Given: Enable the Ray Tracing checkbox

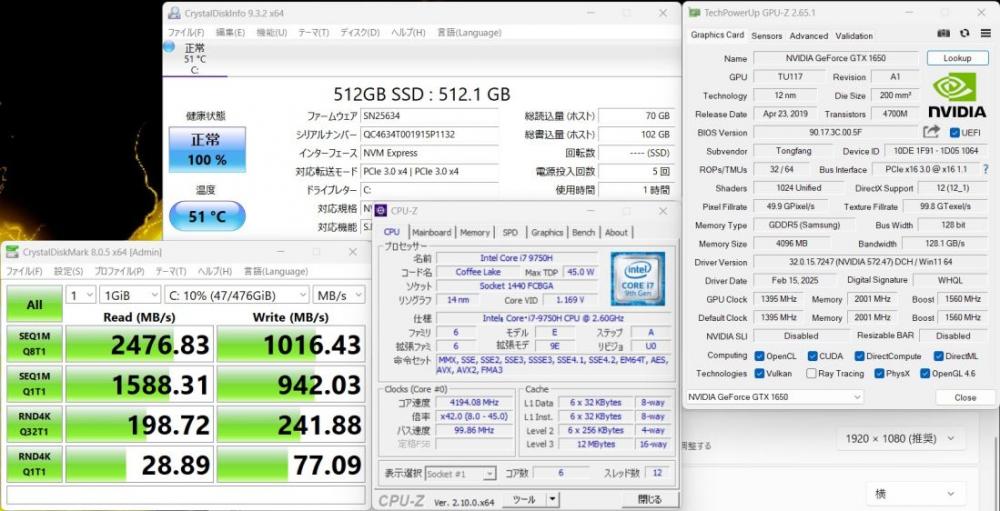Looking at the screenshot, I should [811, 373].
